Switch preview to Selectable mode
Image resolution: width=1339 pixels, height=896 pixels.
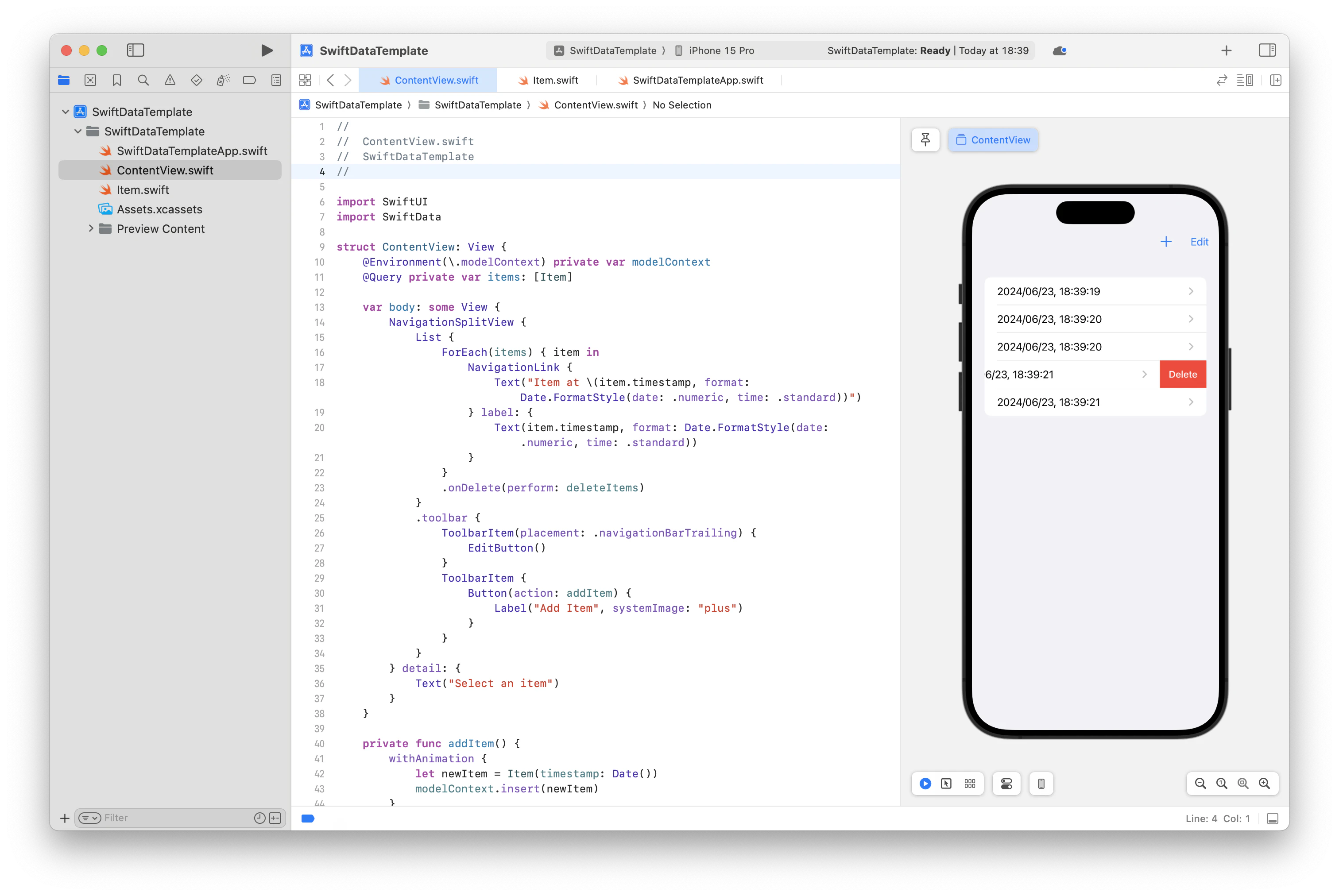pyautogui.click(x=946, y=784)
